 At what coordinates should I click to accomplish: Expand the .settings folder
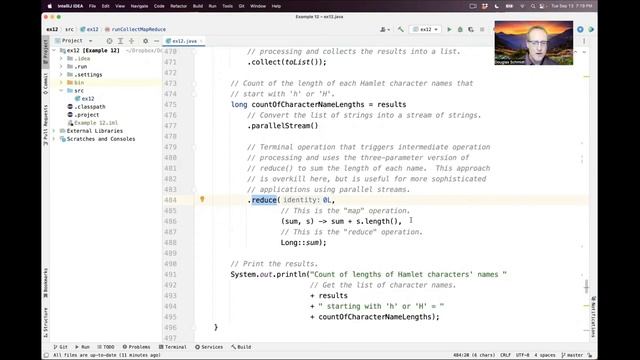(x=61, y=75)
